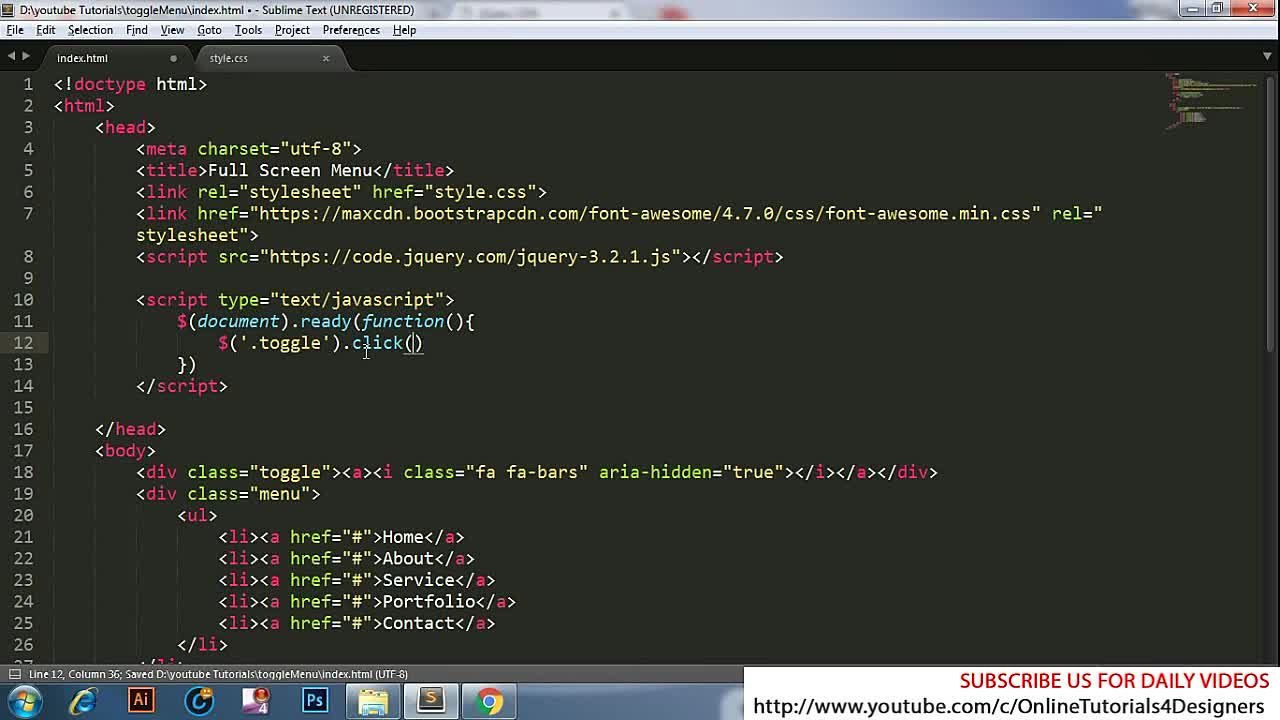Open the Selection menu

click(x=90, y=30)
